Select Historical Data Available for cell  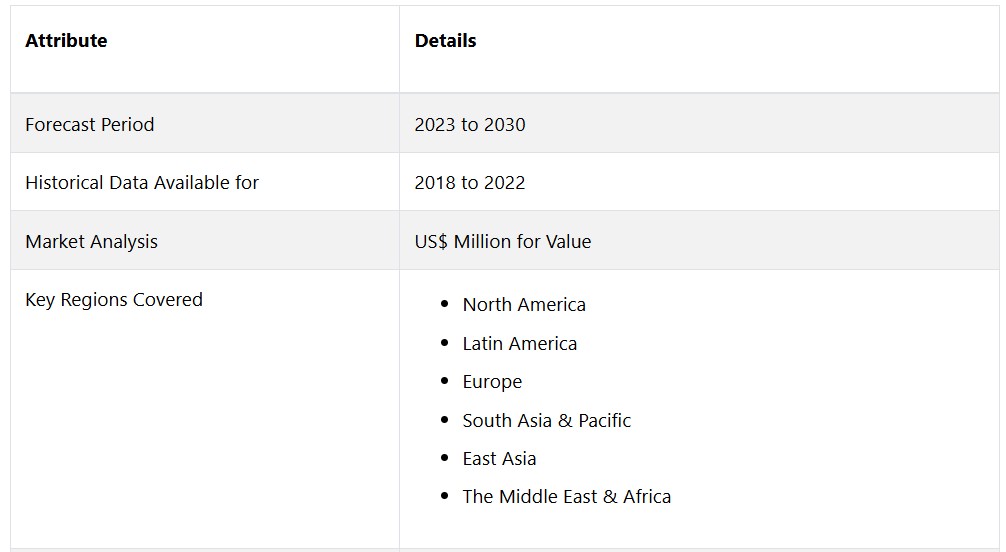coord(142,183)
